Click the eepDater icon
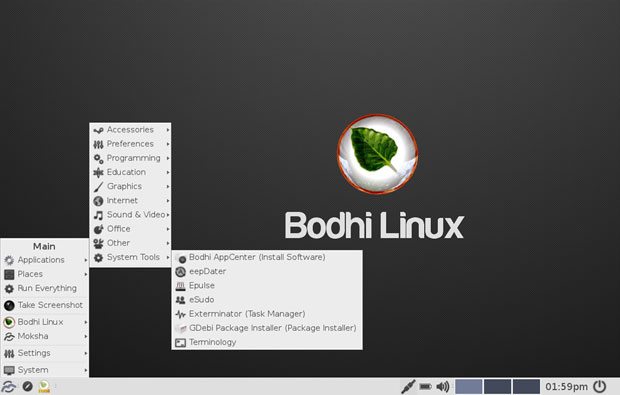This screenshot has width=620, height=395. click(181, 272)
